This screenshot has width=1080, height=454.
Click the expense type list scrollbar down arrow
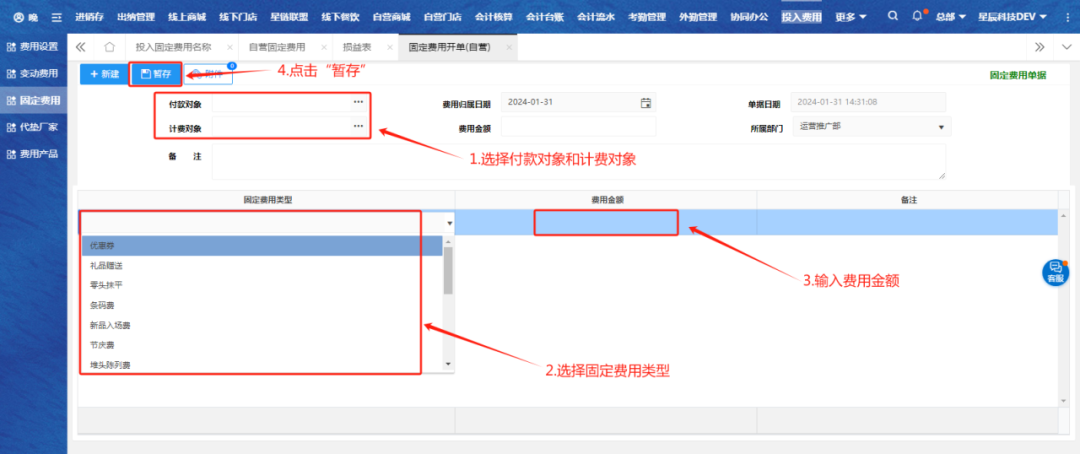[449, 364]
